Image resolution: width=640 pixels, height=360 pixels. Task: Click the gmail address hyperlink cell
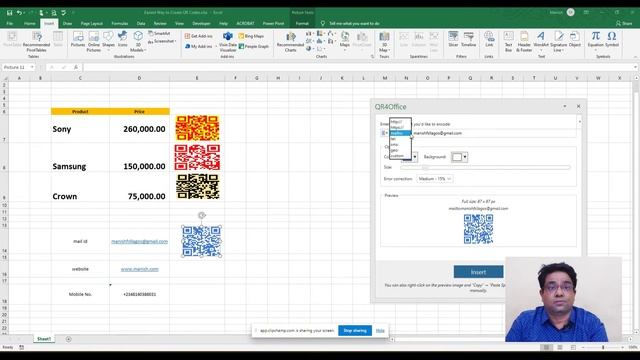tap(140, 242)
